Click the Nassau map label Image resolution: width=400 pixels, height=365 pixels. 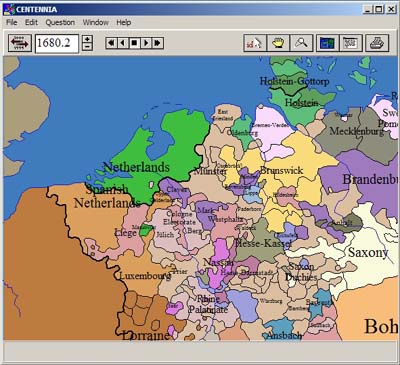pos(218,262)
